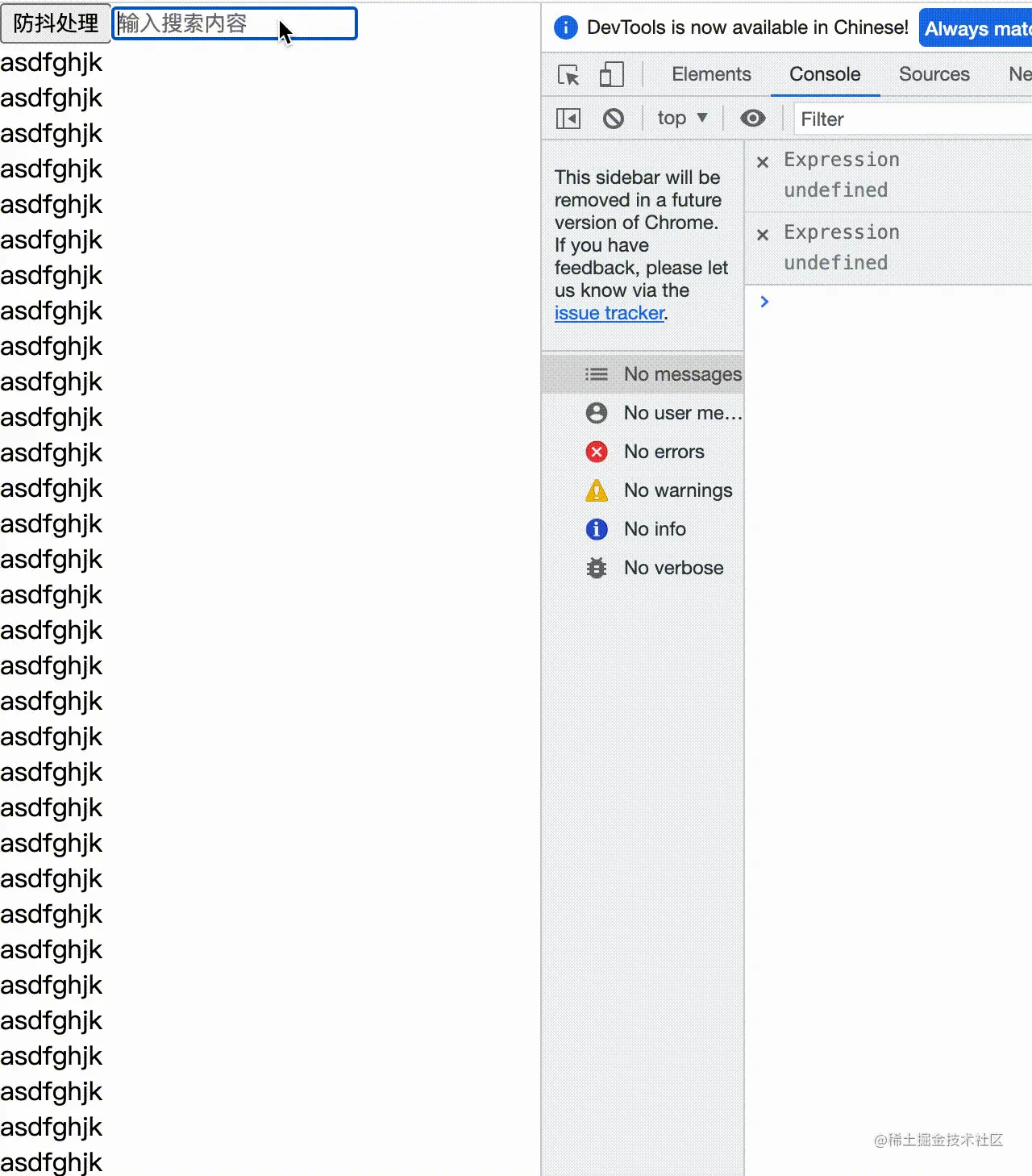Viewport: 1032px width, 1176px height.
Task: Open the issue tracker link
Action: pos(610,313)
